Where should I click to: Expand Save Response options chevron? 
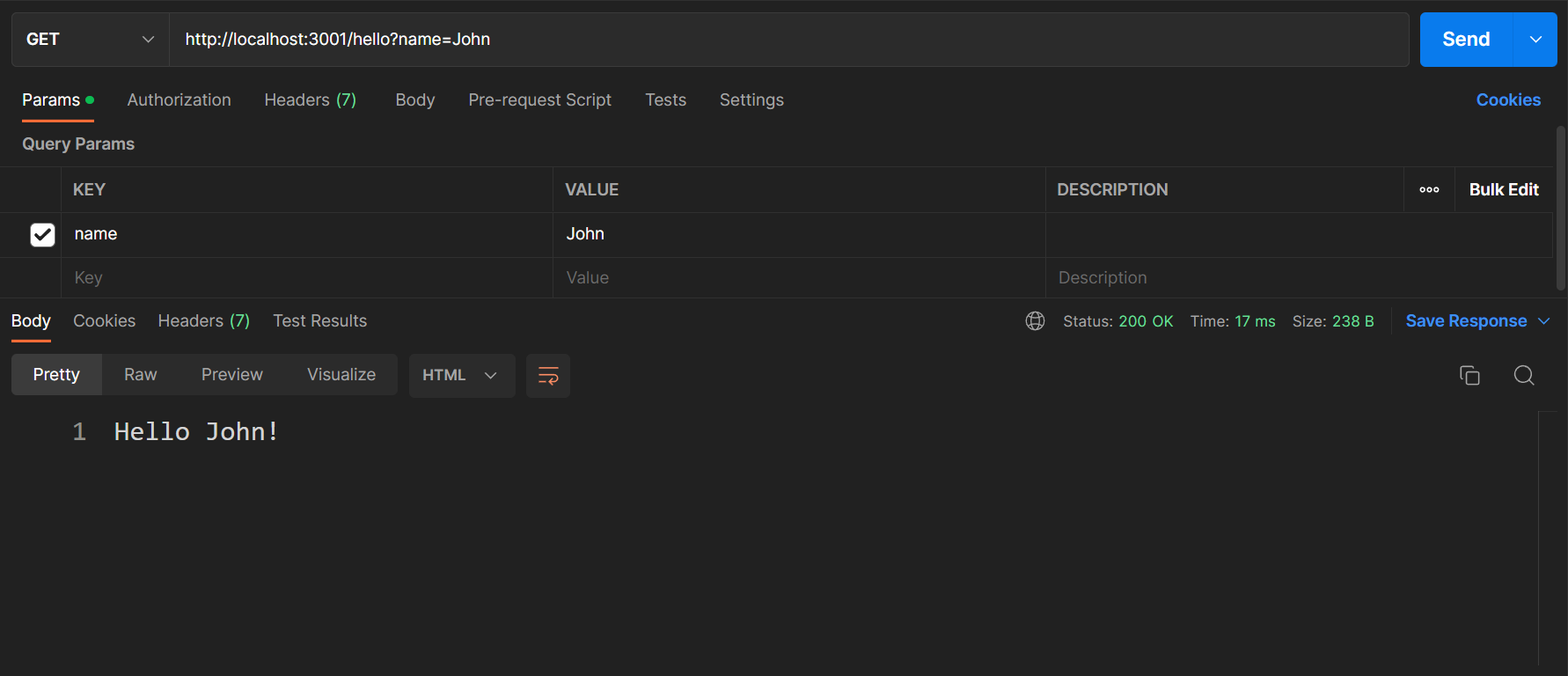click(1543, 321)
